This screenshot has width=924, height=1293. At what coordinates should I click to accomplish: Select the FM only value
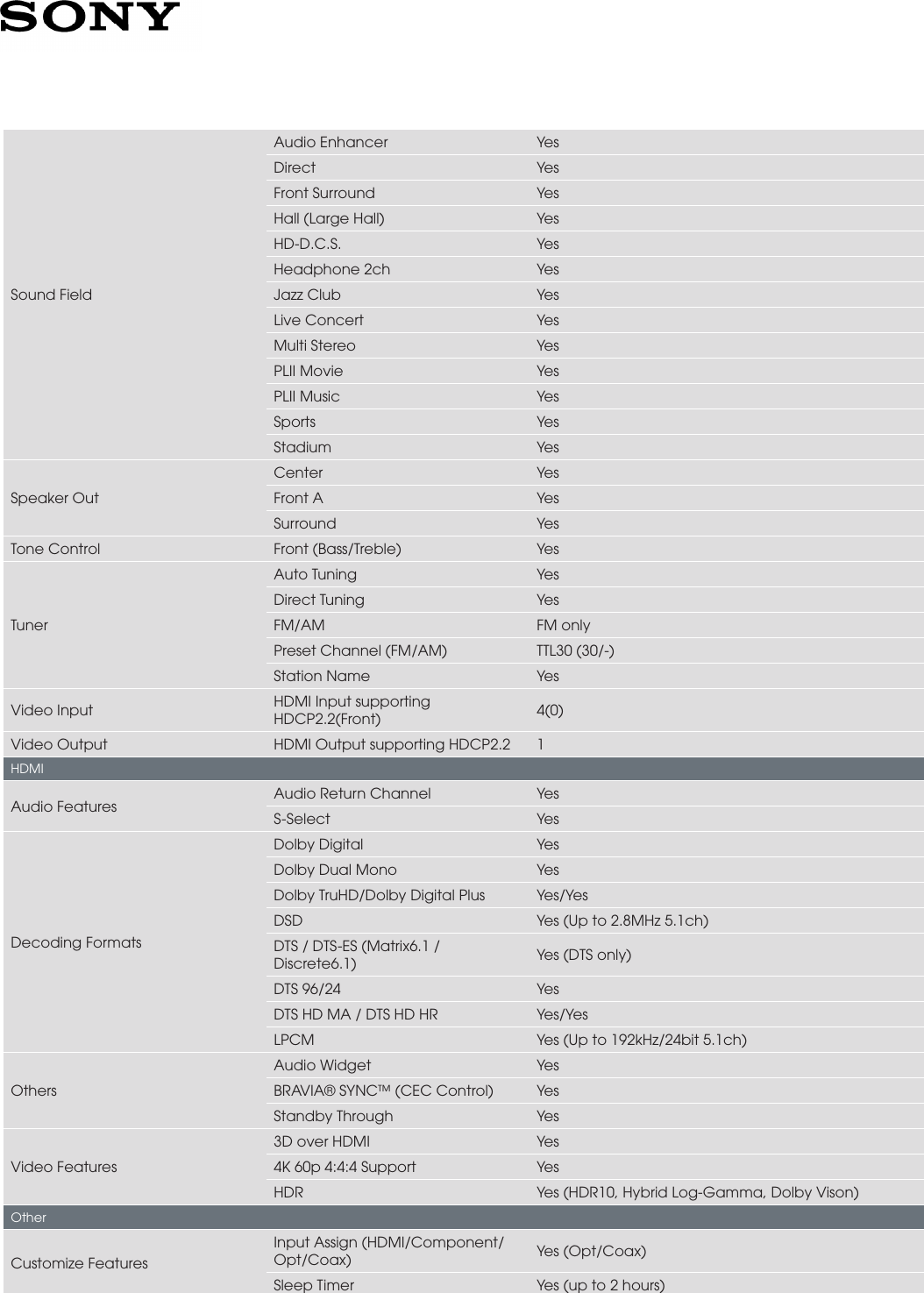click(x=563, y=625)
